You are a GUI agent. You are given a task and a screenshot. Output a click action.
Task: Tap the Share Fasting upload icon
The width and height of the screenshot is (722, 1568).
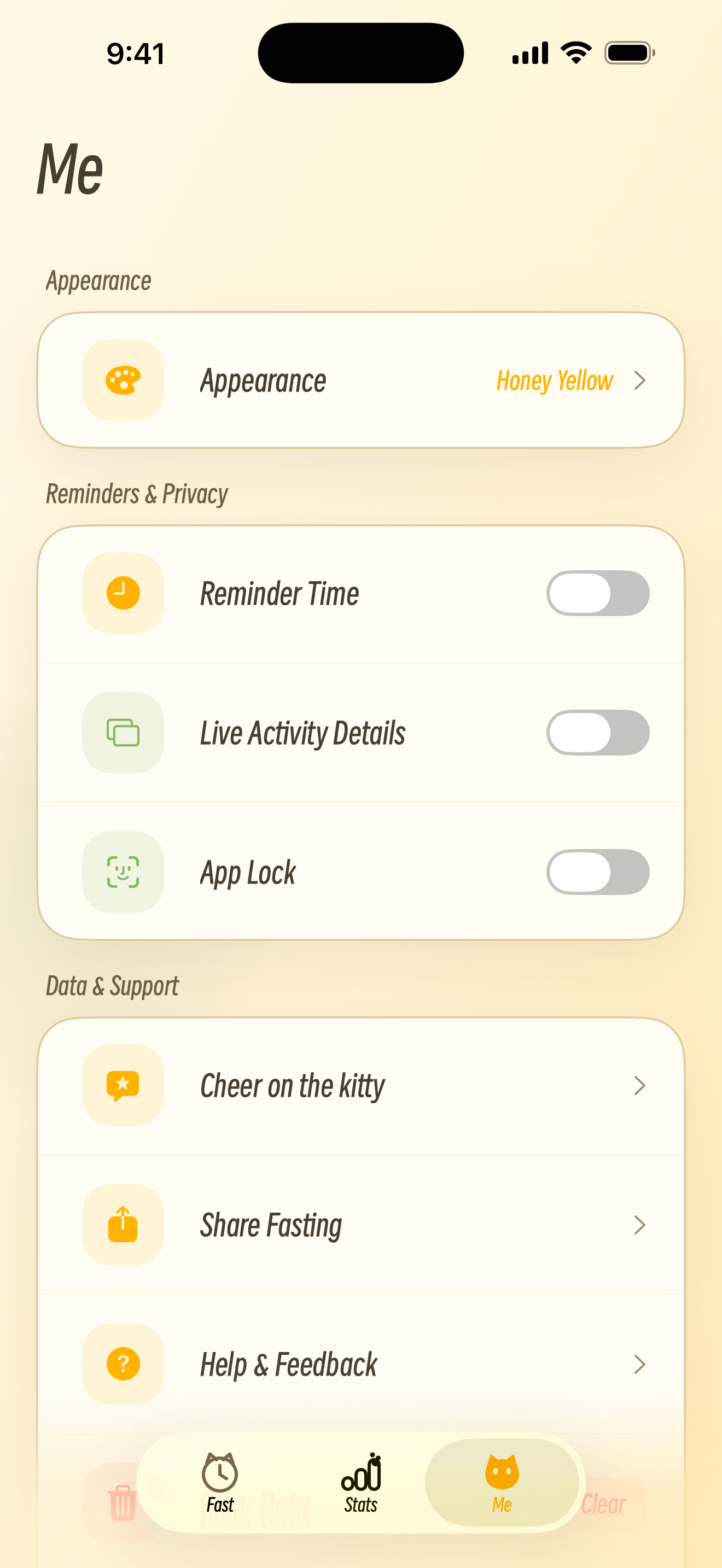(123, 1225)
